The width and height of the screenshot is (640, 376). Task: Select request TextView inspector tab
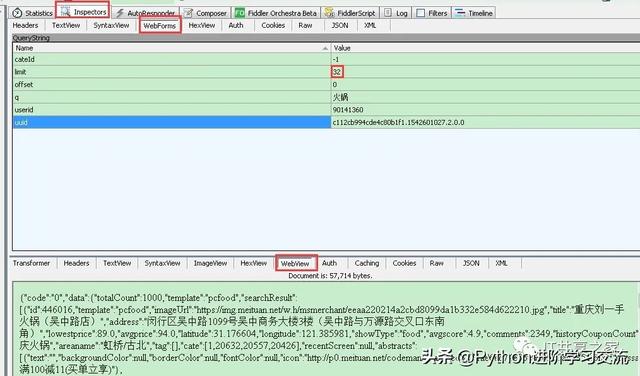click(66, 25)
